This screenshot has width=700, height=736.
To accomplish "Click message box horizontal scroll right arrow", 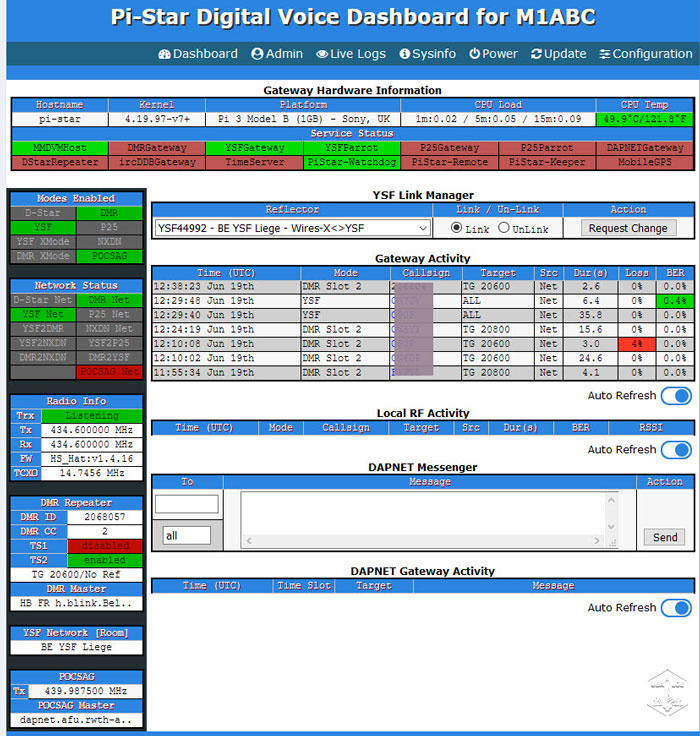I will pos(597,541).
